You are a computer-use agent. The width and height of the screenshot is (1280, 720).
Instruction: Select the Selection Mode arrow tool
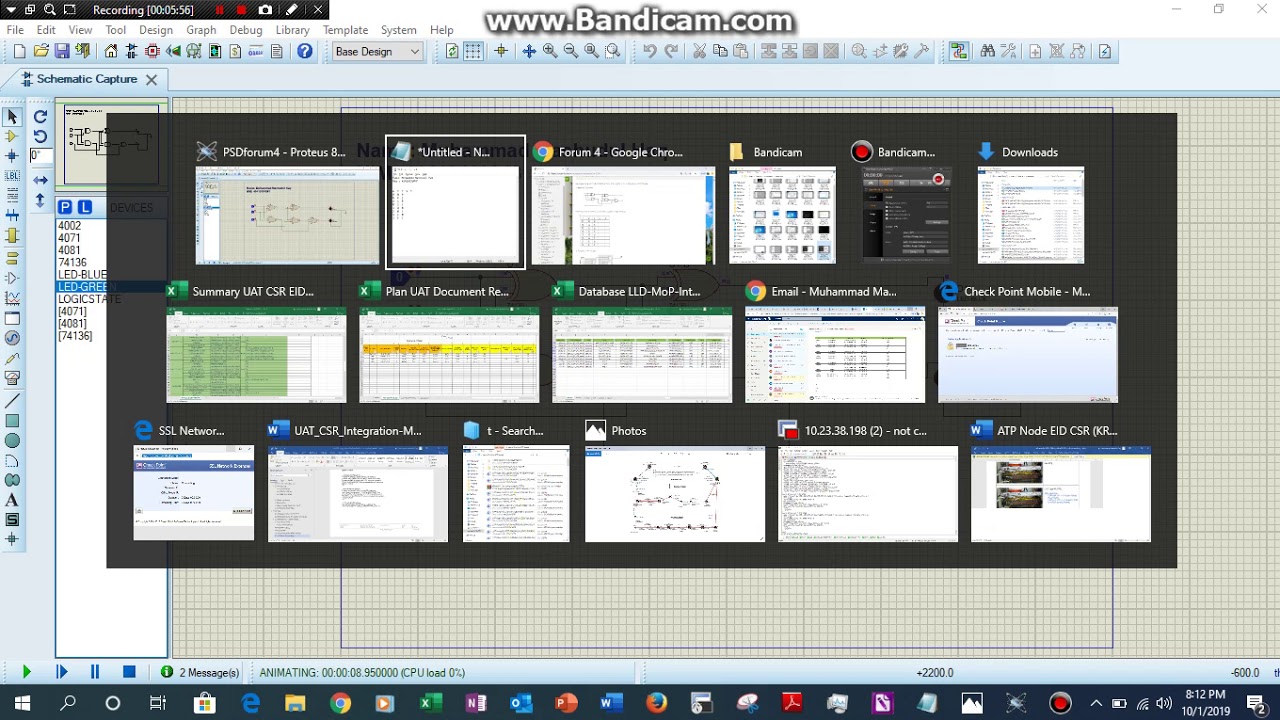12,116
